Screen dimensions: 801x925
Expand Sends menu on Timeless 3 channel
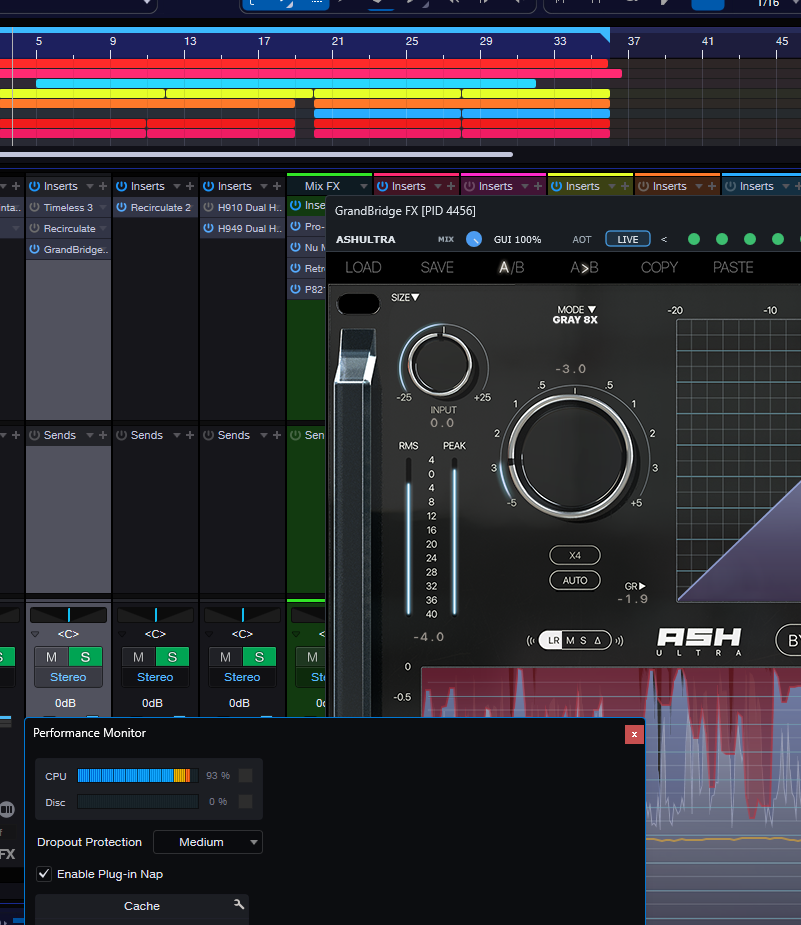[x=90, y=435]
